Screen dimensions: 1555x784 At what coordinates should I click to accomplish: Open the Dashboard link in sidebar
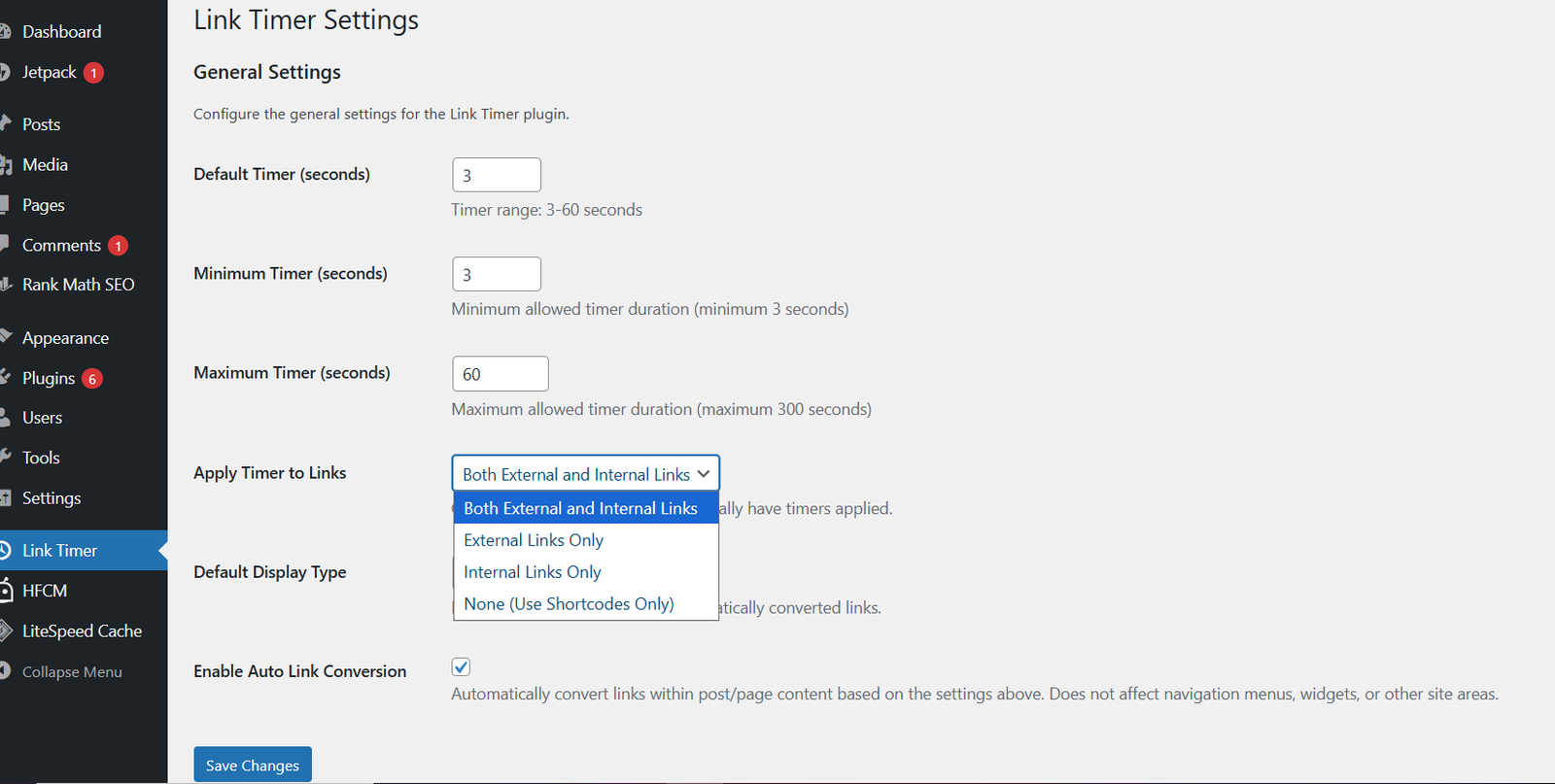[x=61, y=32]
